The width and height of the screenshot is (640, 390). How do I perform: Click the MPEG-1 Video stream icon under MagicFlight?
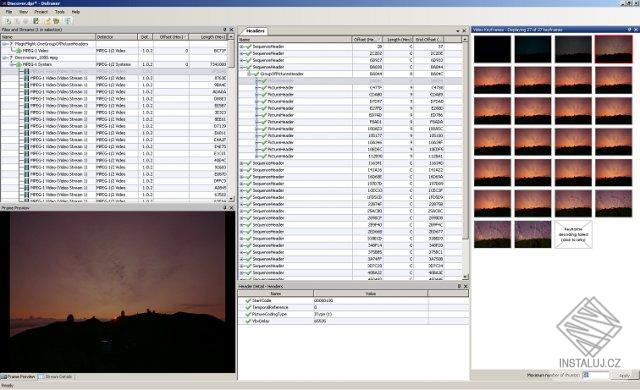[18, 51]
